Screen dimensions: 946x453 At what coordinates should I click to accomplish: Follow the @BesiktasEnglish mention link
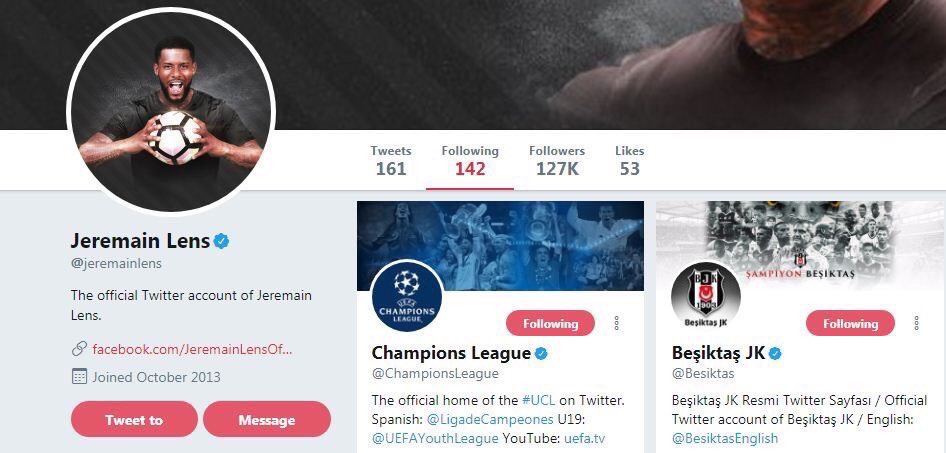(x=725, y=438)
